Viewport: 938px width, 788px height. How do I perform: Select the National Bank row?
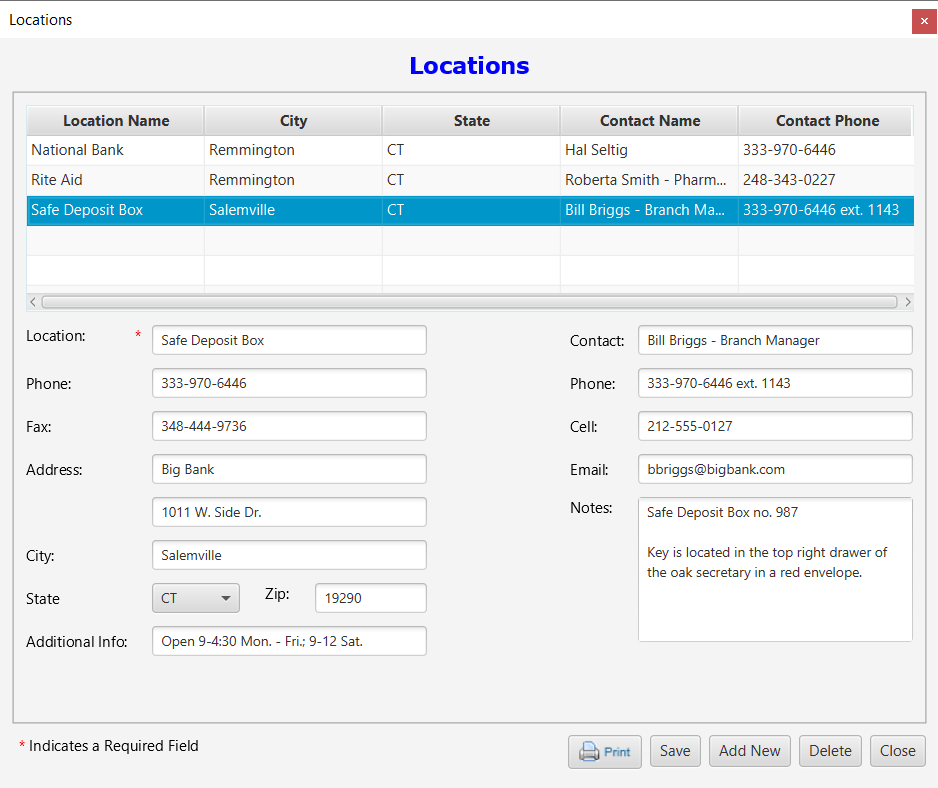pos(114,150)
